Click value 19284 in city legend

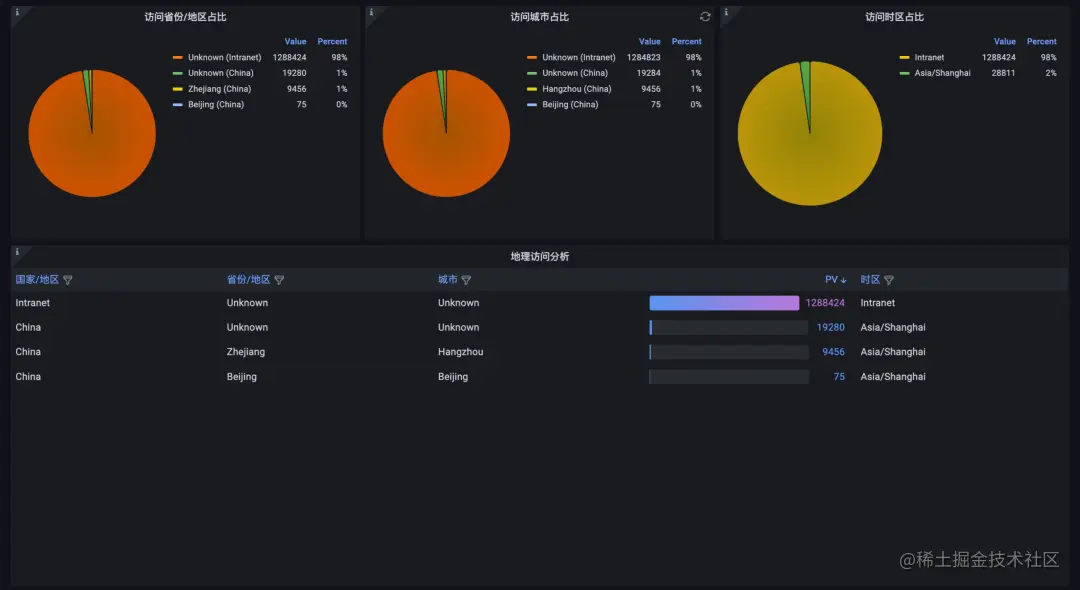pyautogui.click(x=648, y=73)
